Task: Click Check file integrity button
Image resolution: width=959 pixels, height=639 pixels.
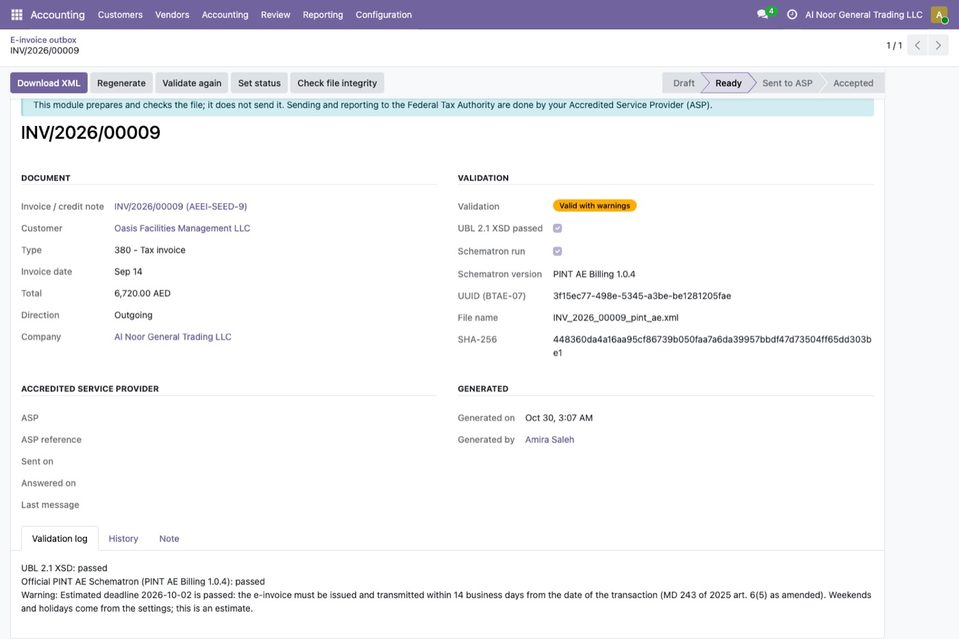Action: point(337,83)
